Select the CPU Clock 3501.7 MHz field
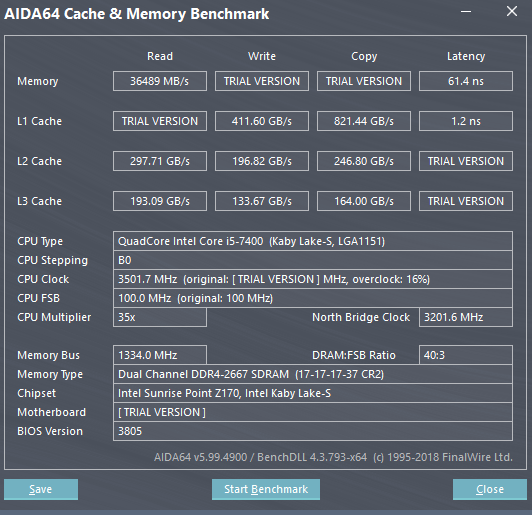This screenshot has width=532, height=515. (x=313, y=279)
